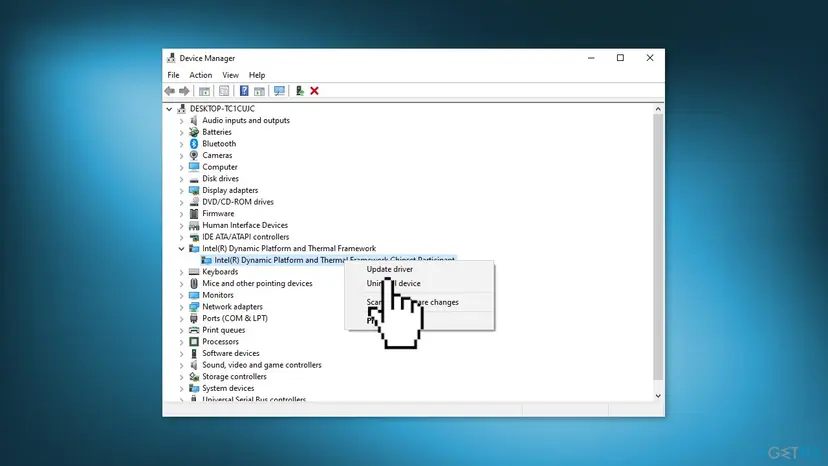Open the Properties toolbar icon
Screen dimensions: 828x466
point(224,91)
